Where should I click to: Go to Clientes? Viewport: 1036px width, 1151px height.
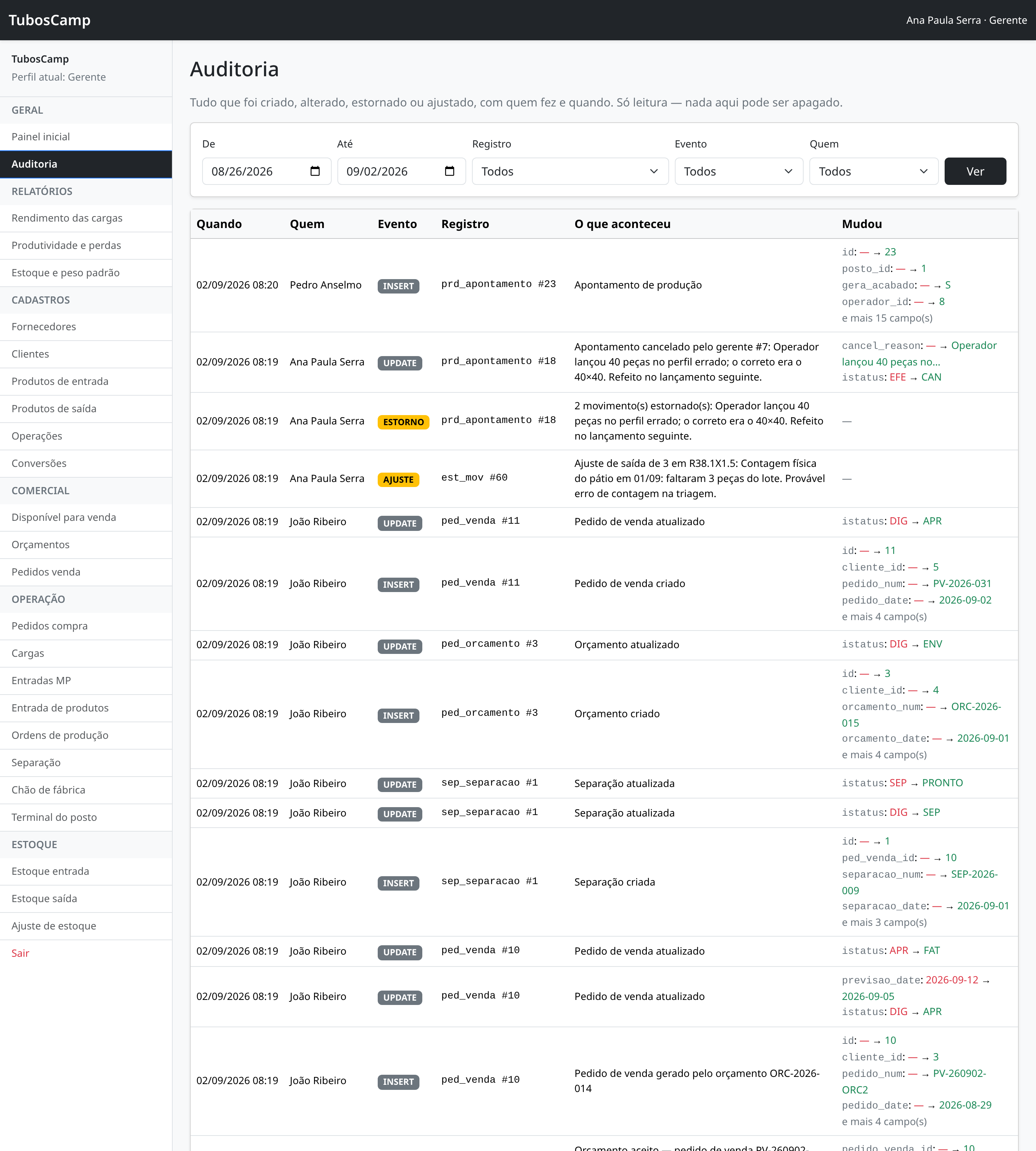[x=86, y=354]
